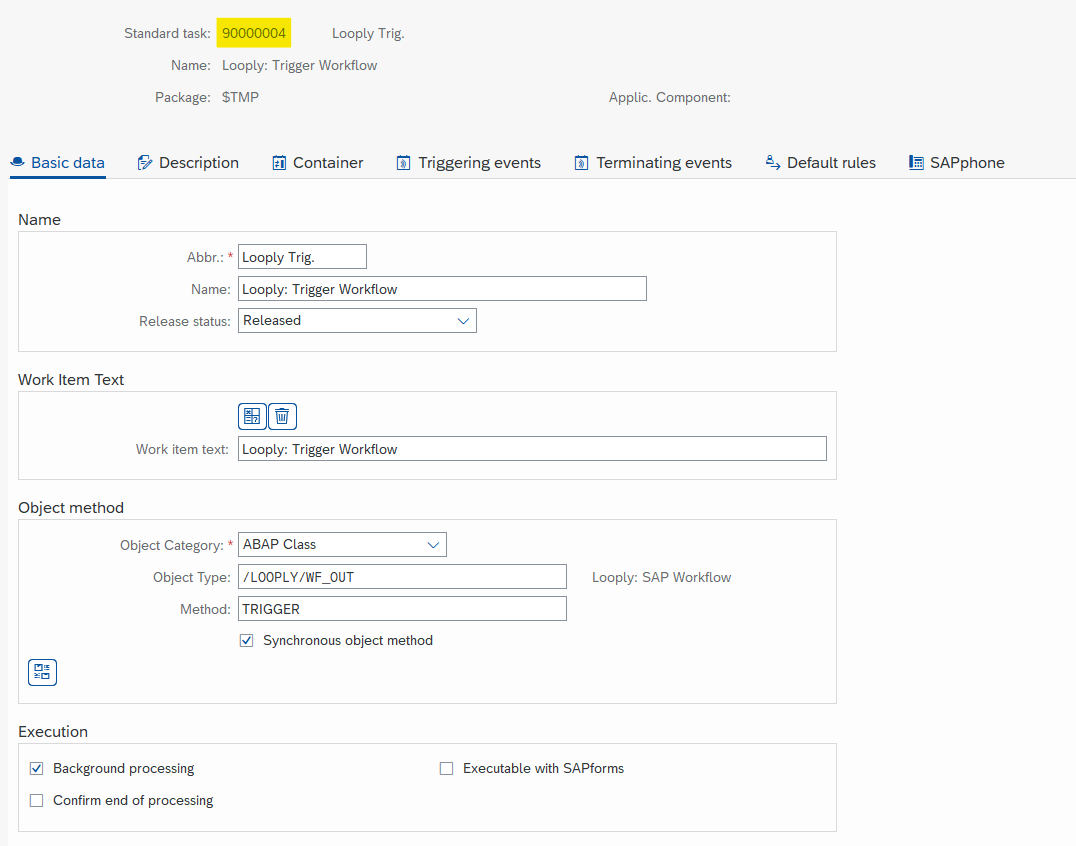Go to the Terminating events tab
This screenshot has width=1076, height=846.
click(652, 163)
